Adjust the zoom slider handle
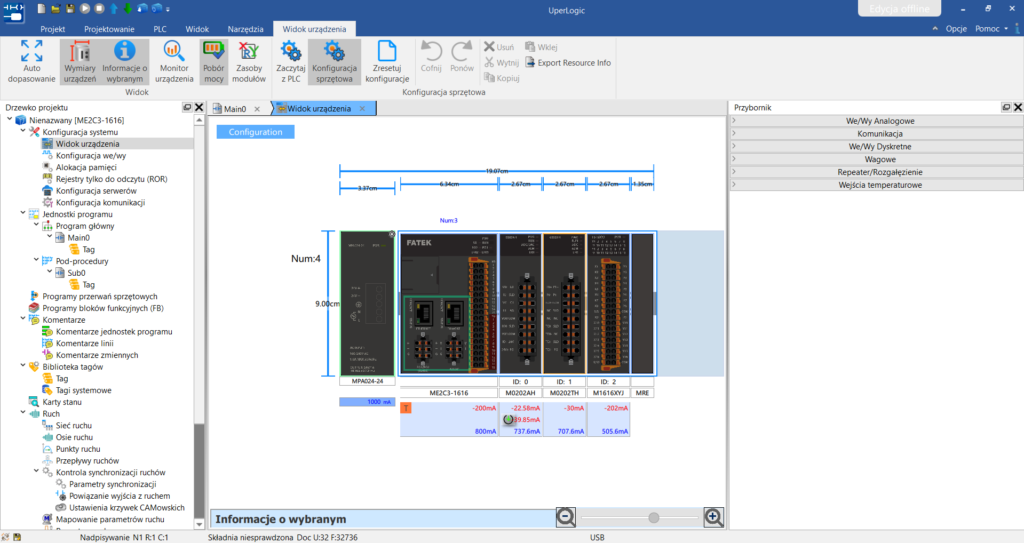The width and height of the screenshot is (1024, 543). pos(654,518)
